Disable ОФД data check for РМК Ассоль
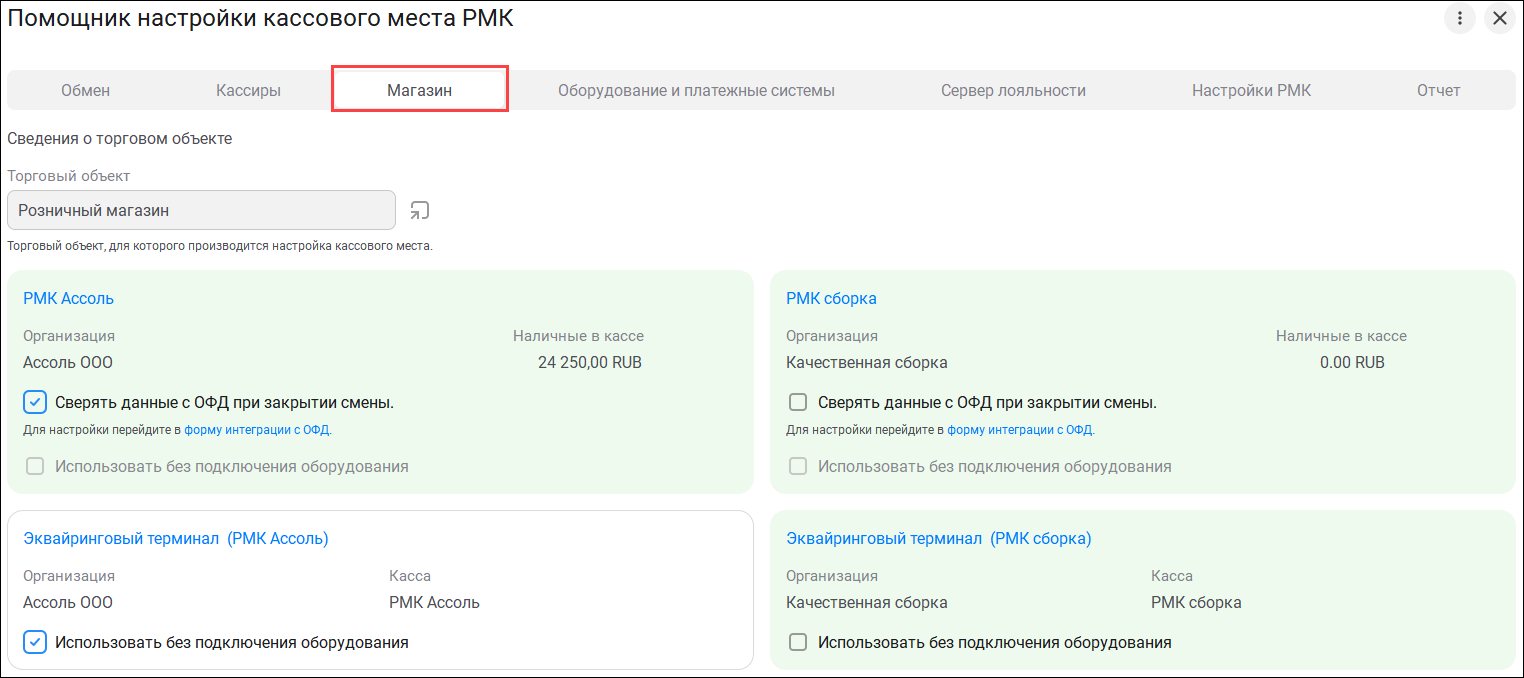1524x678 pixels. pos(35,403)
